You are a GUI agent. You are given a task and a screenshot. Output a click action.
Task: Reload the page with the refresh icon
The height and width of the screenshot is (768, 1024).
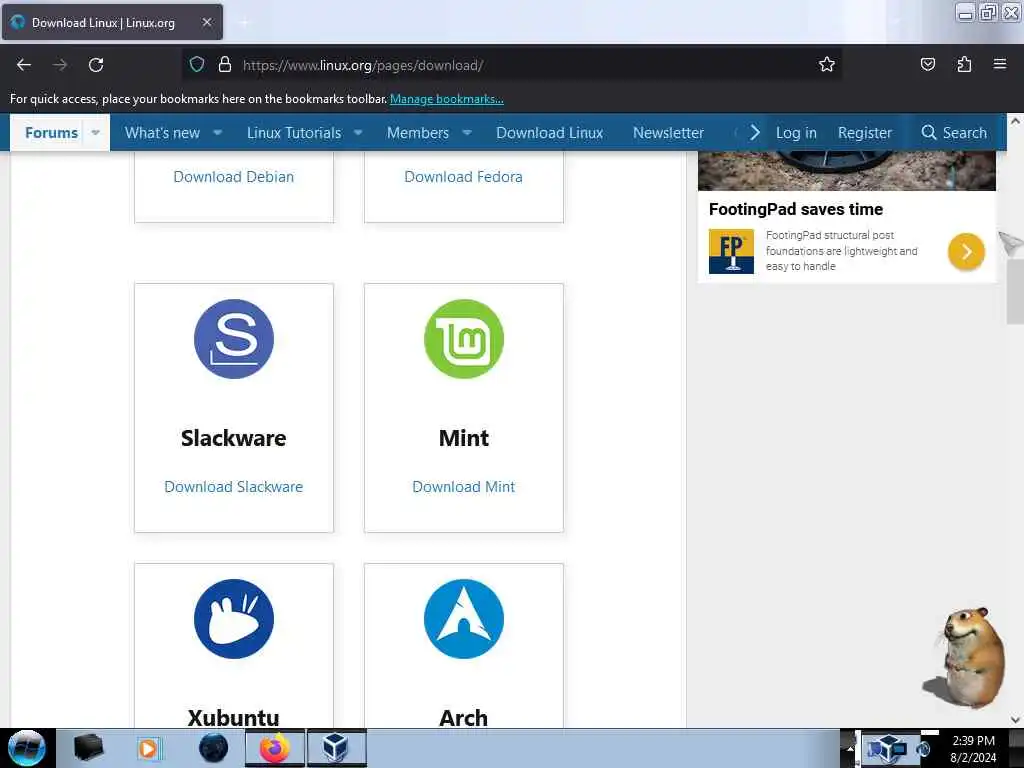point(96,65)
